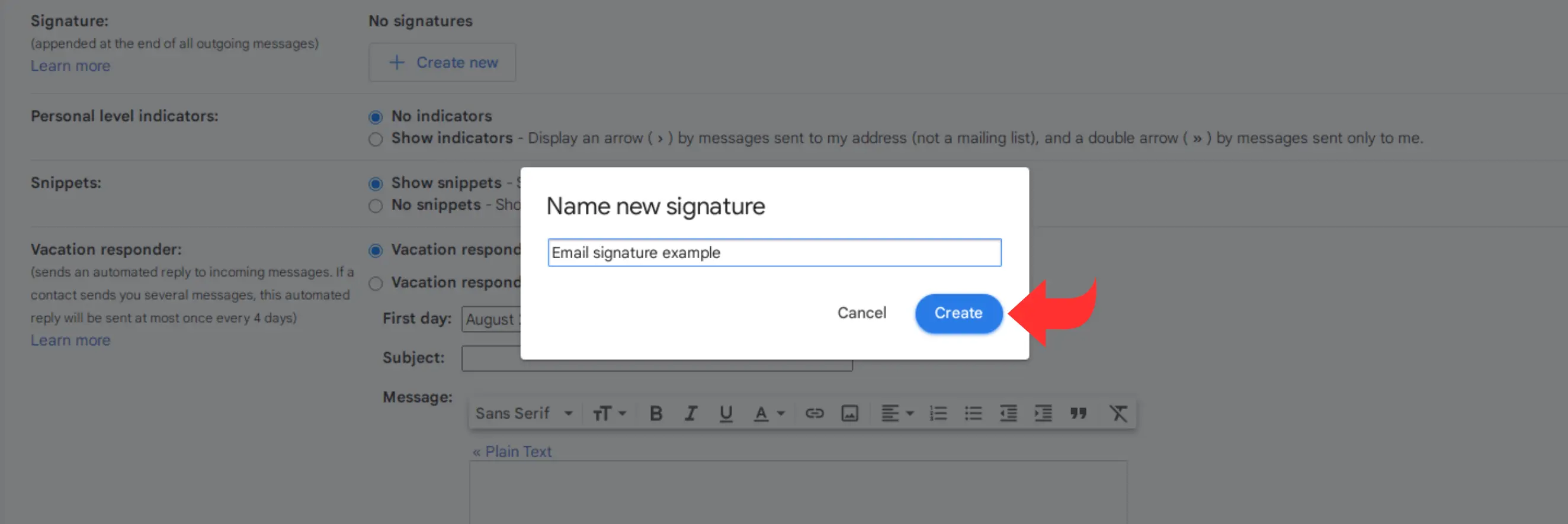Click the Subject input field
Image resolution: width=1568 pixels, height=524 pixels.
click(x=657, y=358)
